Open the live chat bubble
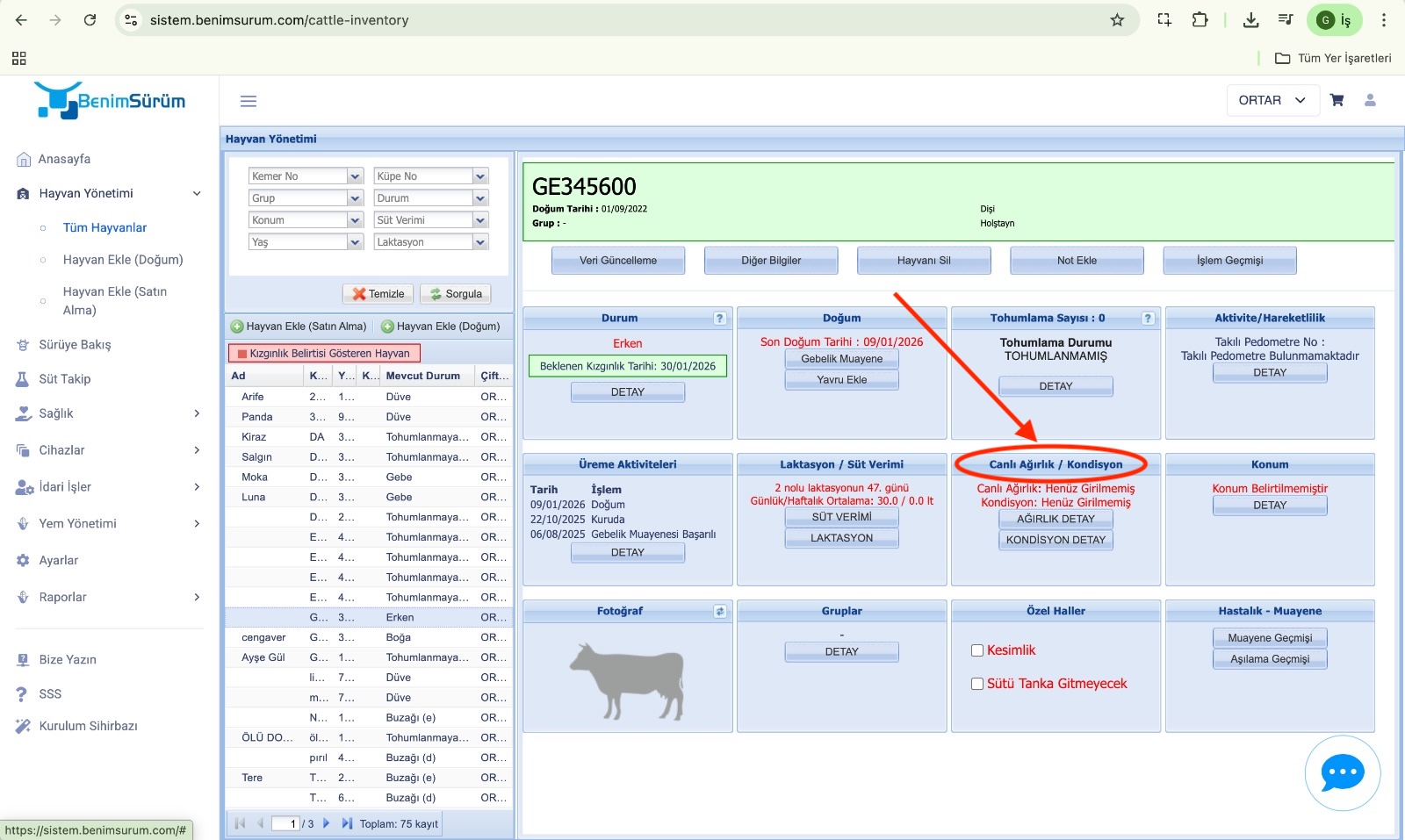Image resolution: width=1405 pixels, height=840 pixels. click(x=1343, y=773)
